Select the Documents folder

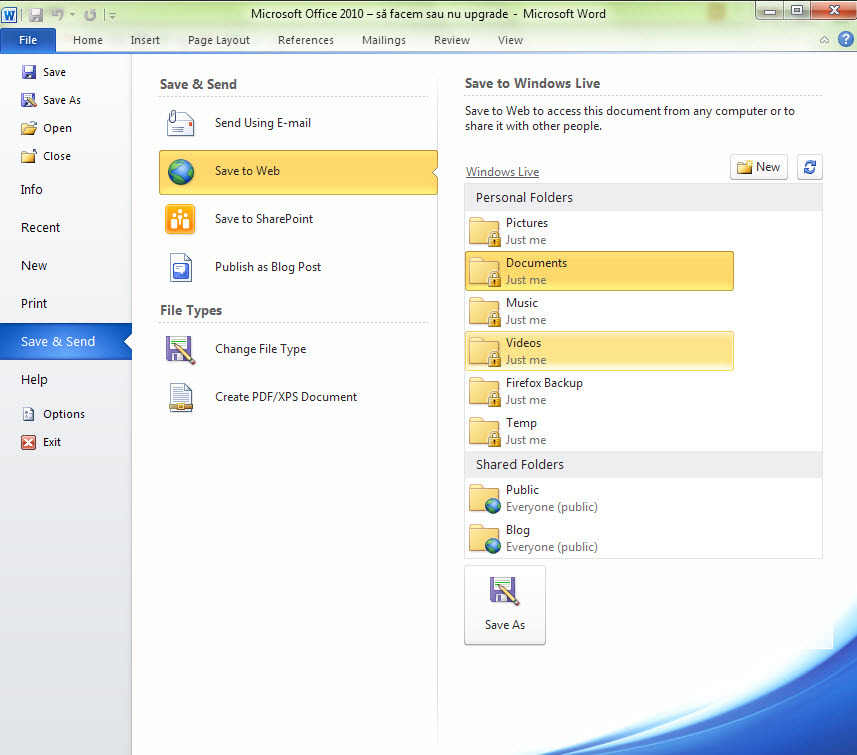[599, 271]
